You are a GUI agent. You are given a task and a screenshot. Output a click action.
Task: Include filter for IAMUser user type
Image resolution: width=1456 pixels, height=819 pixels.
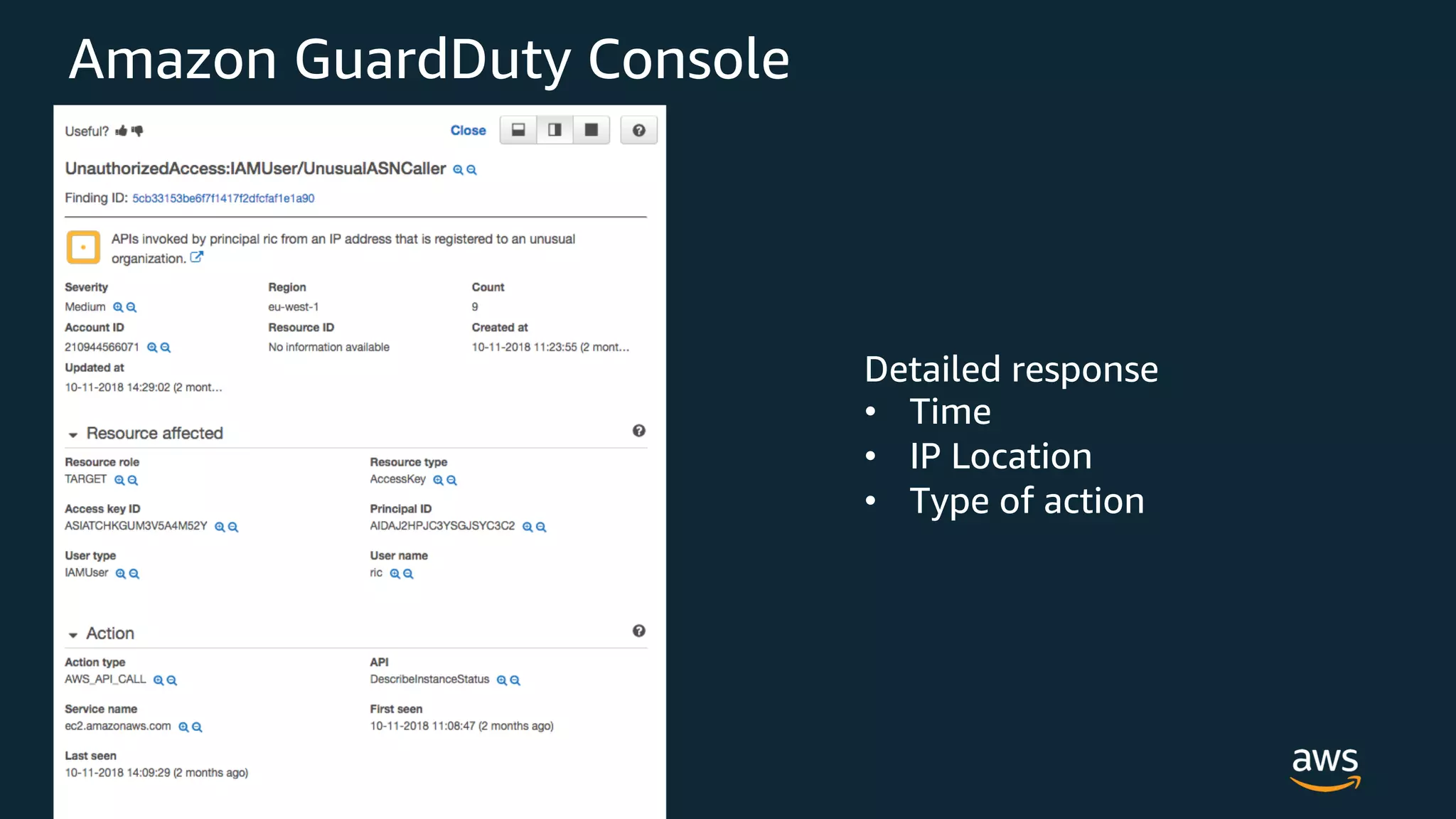click(x=121, y=574)
